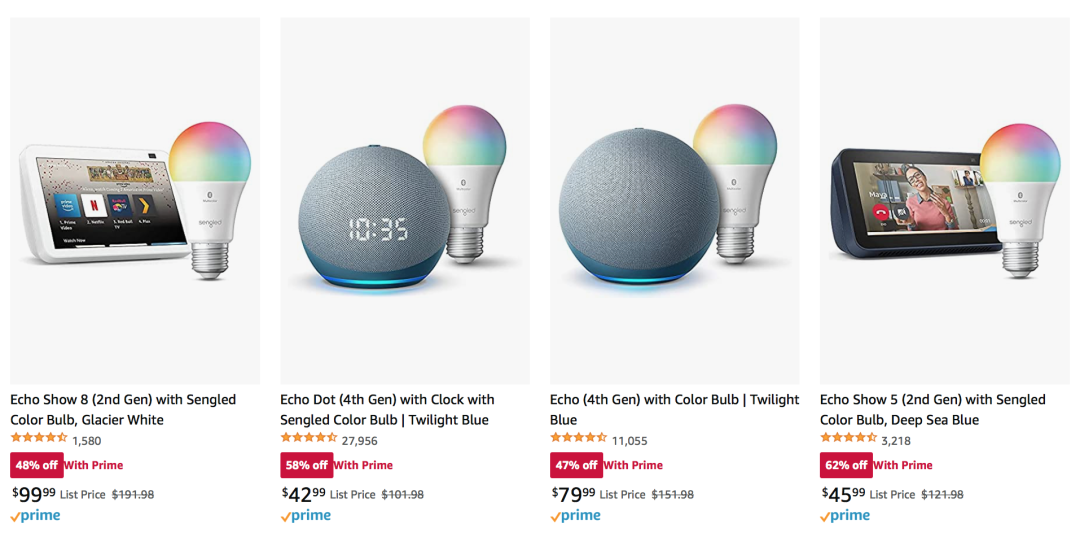Viewport: 1080px width, 542px height.
Task: Click star rating icons for Echo Show 8
Action: click(x=39, y=438)
